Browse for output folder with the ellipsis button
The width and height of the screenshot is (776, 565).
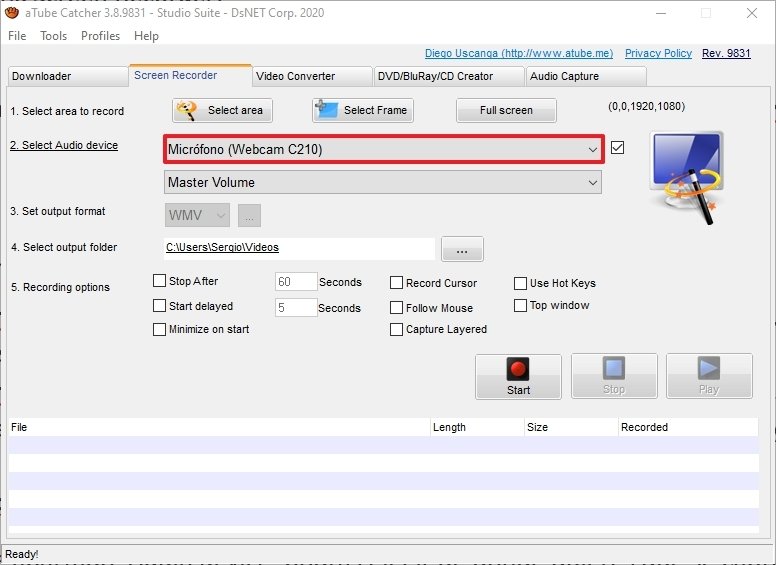click(x=462, y=249)
